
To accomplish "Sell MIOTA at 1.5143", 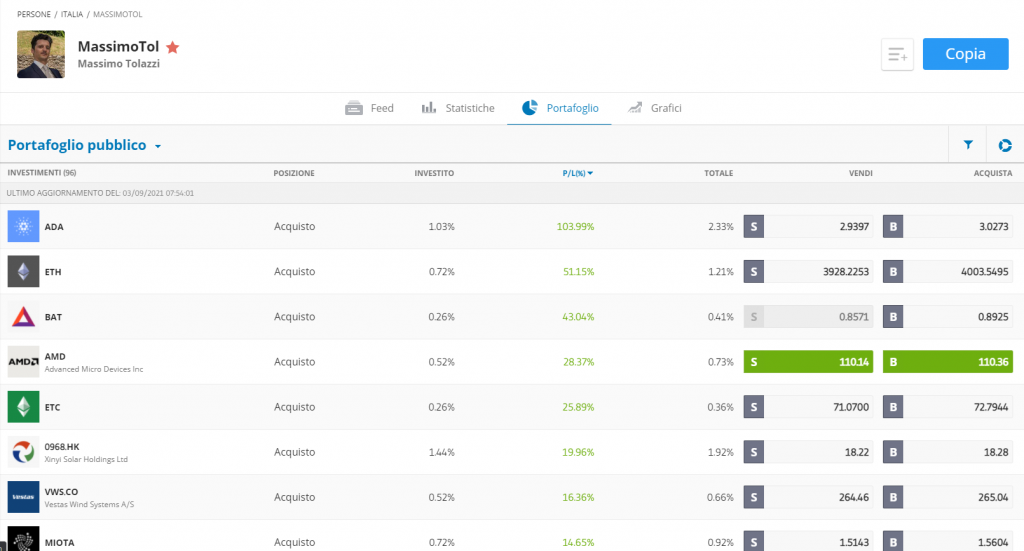I will pyautogui.click(x=808, y=541).
